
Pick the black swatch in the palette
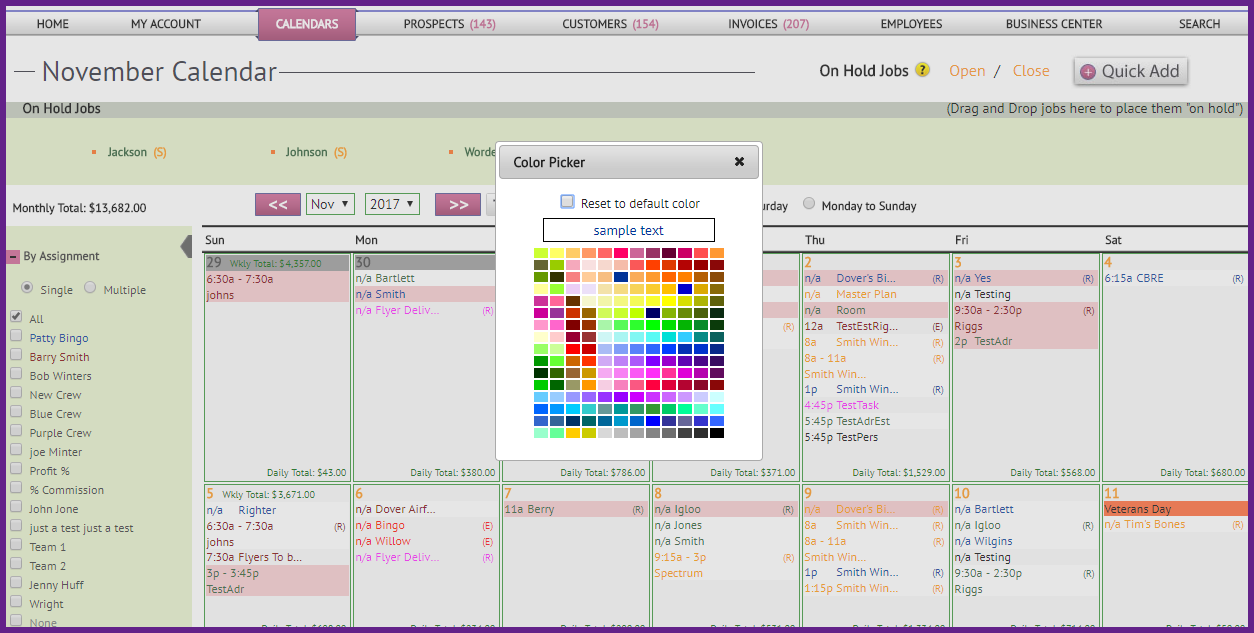pos(717,433)
